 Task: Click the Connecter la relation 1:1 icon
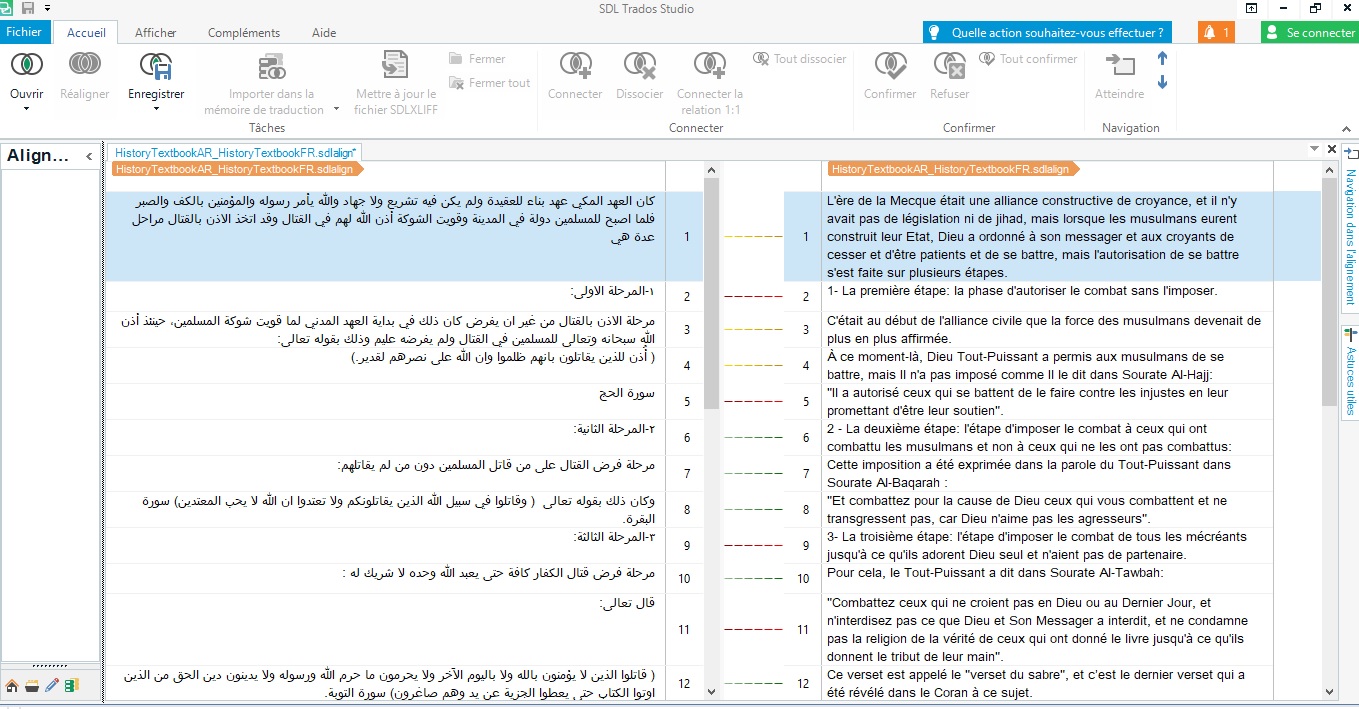(x=709, y=65)
